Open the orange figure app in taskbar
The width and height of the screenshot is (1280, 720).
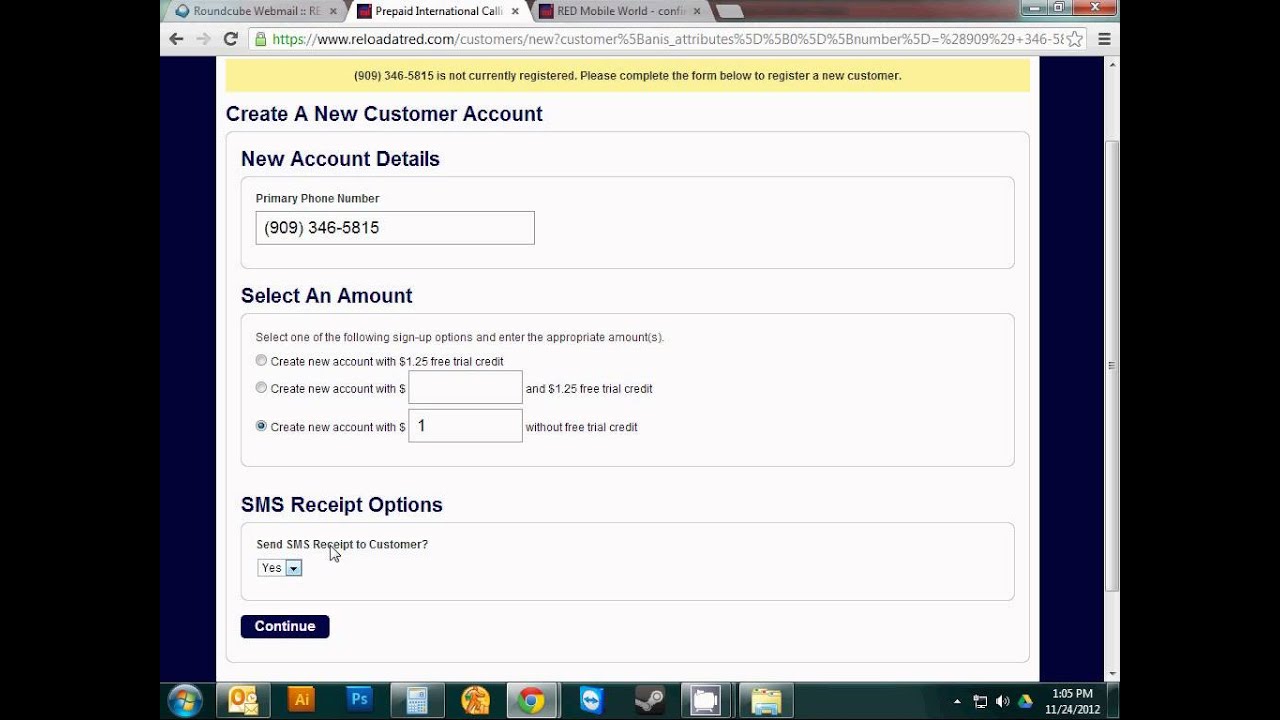click(475, 700)
